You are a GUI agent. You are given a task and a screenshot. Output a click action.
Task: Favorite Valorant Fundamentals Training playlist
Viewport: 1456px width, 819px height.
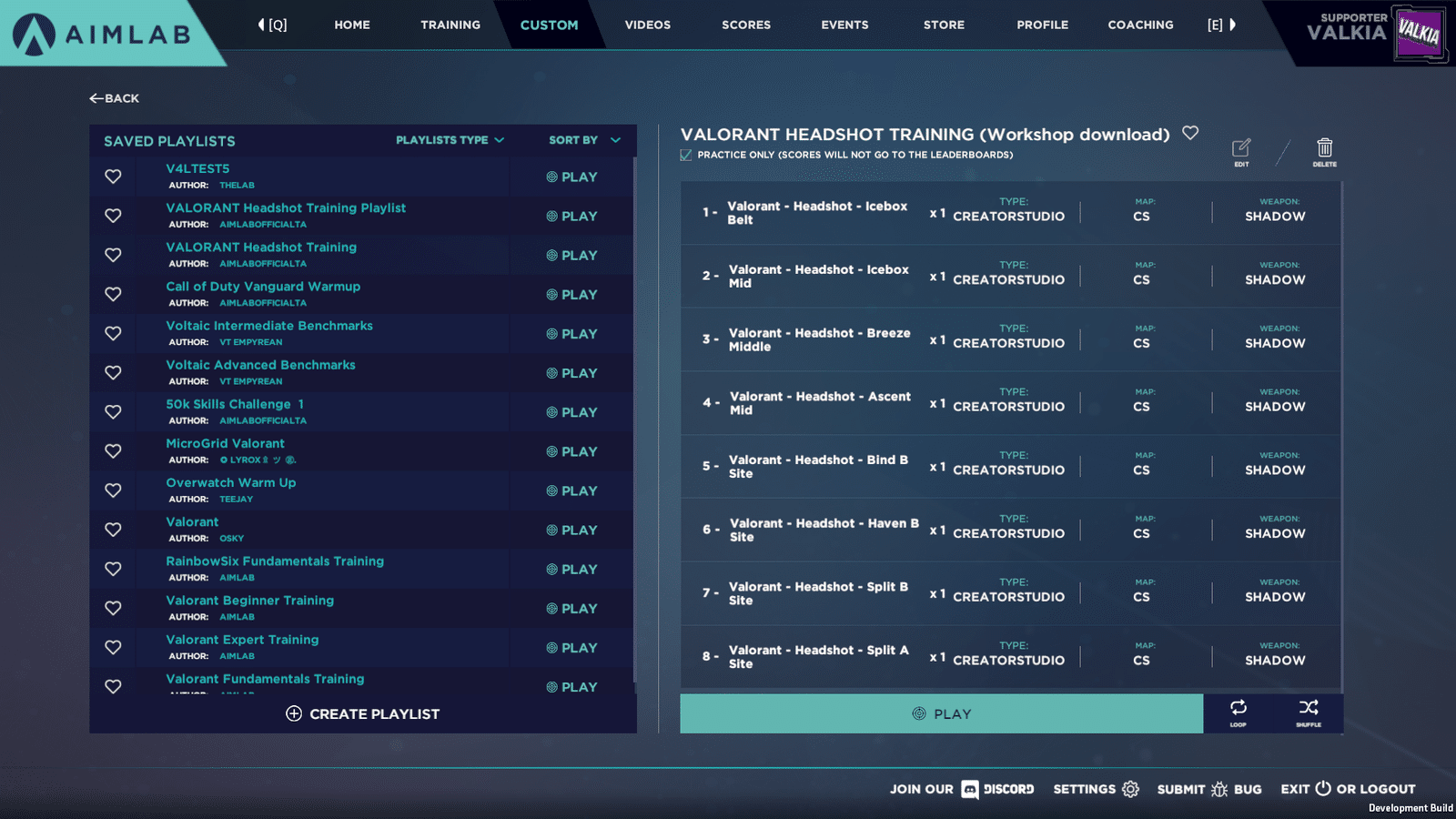coord(113,685)
